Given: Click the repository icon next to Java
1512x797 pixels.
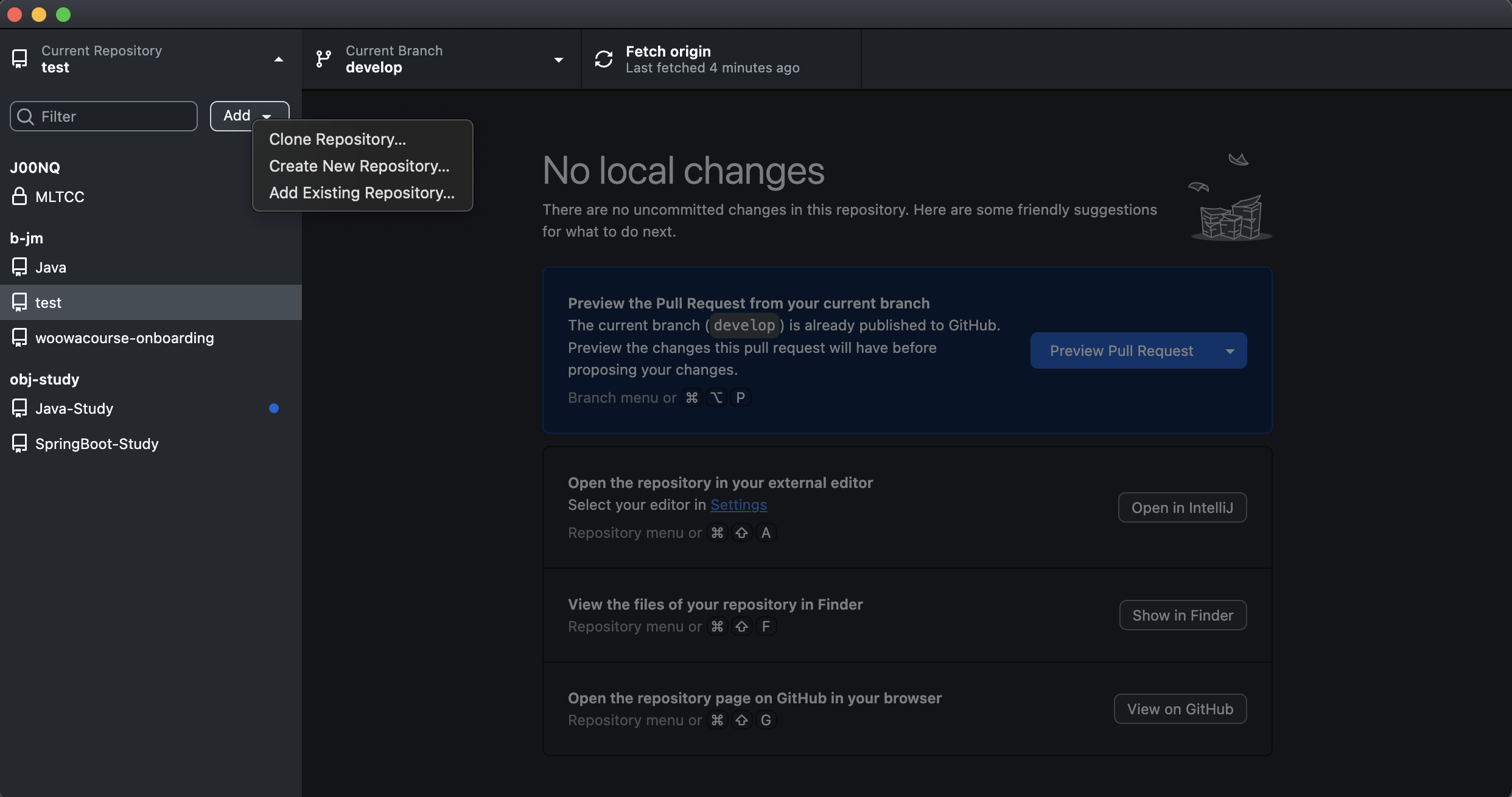Looking at the screenshot, I should tap(19, 267).
